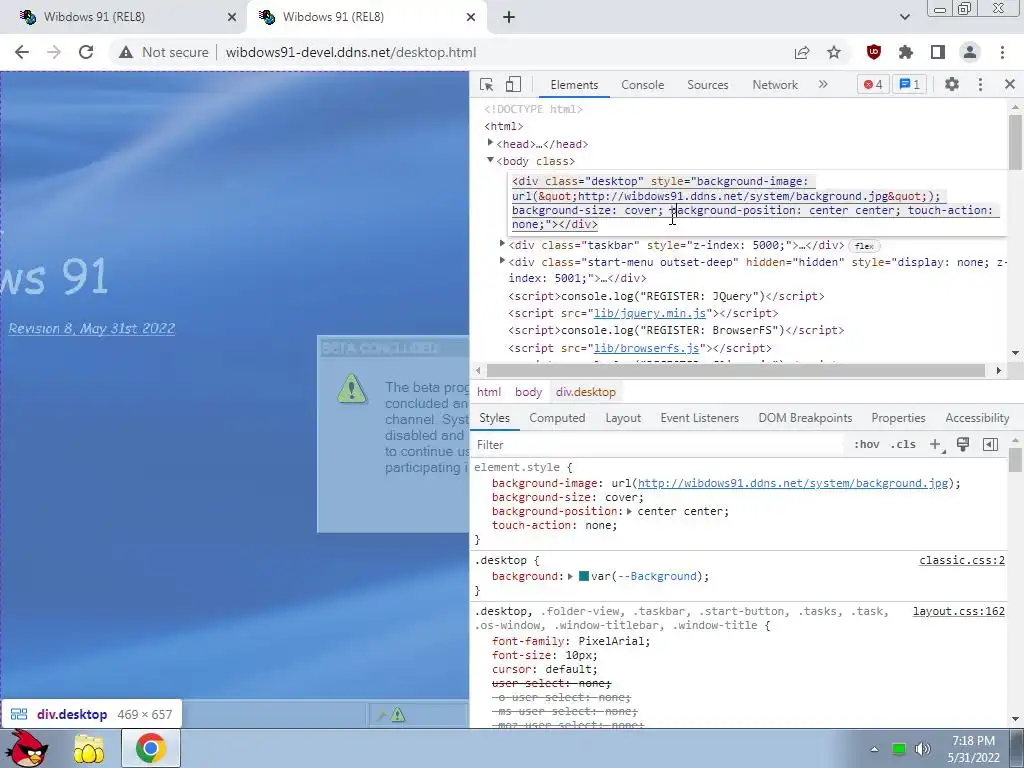Open the Properties tab
This screenshot has width=1024, height=768.
tap(898, 418)
